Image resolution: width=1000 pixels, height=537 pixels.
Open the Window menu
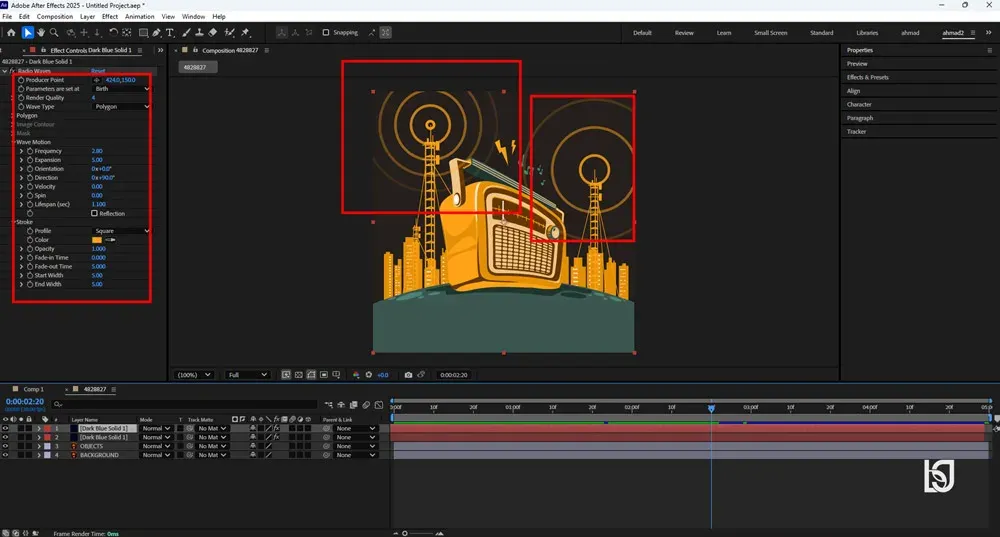[193, 17]
